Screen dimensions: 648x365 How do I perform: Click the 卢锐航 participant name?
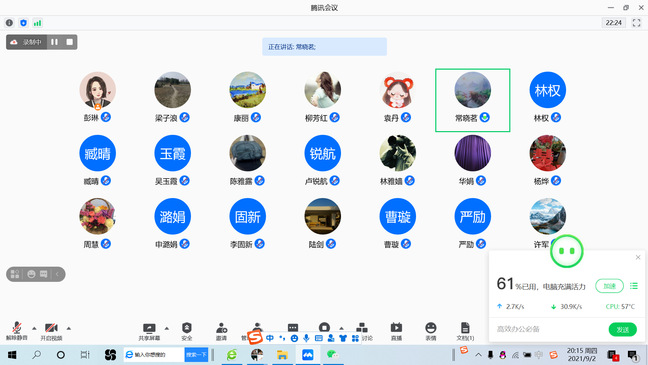tap(316, 181)
